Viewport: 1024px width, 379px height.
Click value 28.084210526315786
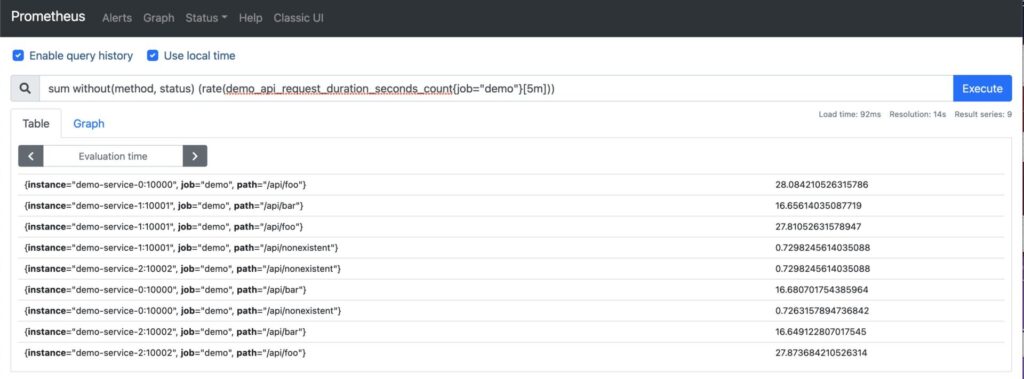pyautogui.click(x=822, y=185)
